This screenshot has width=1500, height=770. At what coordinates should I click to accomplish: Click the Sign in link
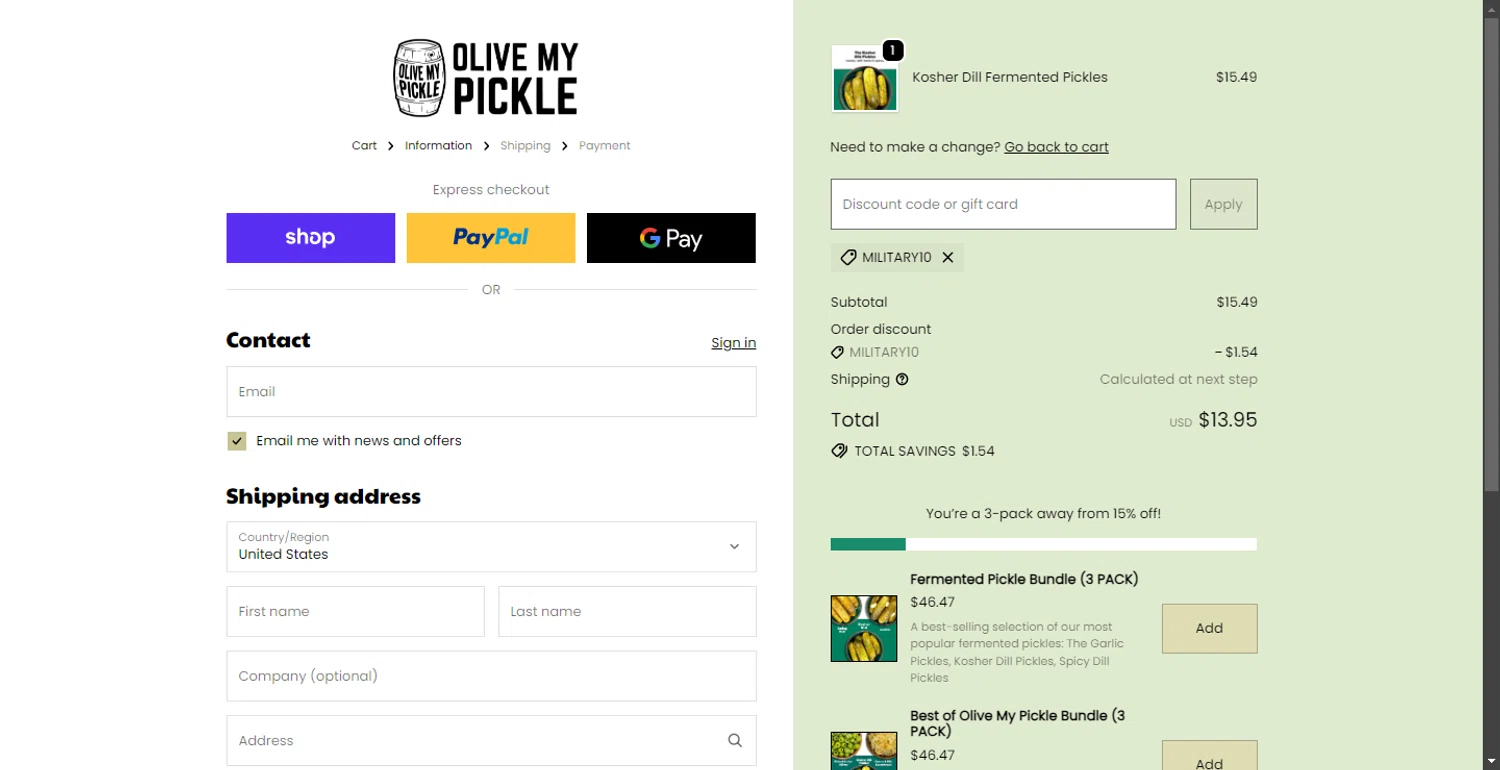(x=733, y=343)
